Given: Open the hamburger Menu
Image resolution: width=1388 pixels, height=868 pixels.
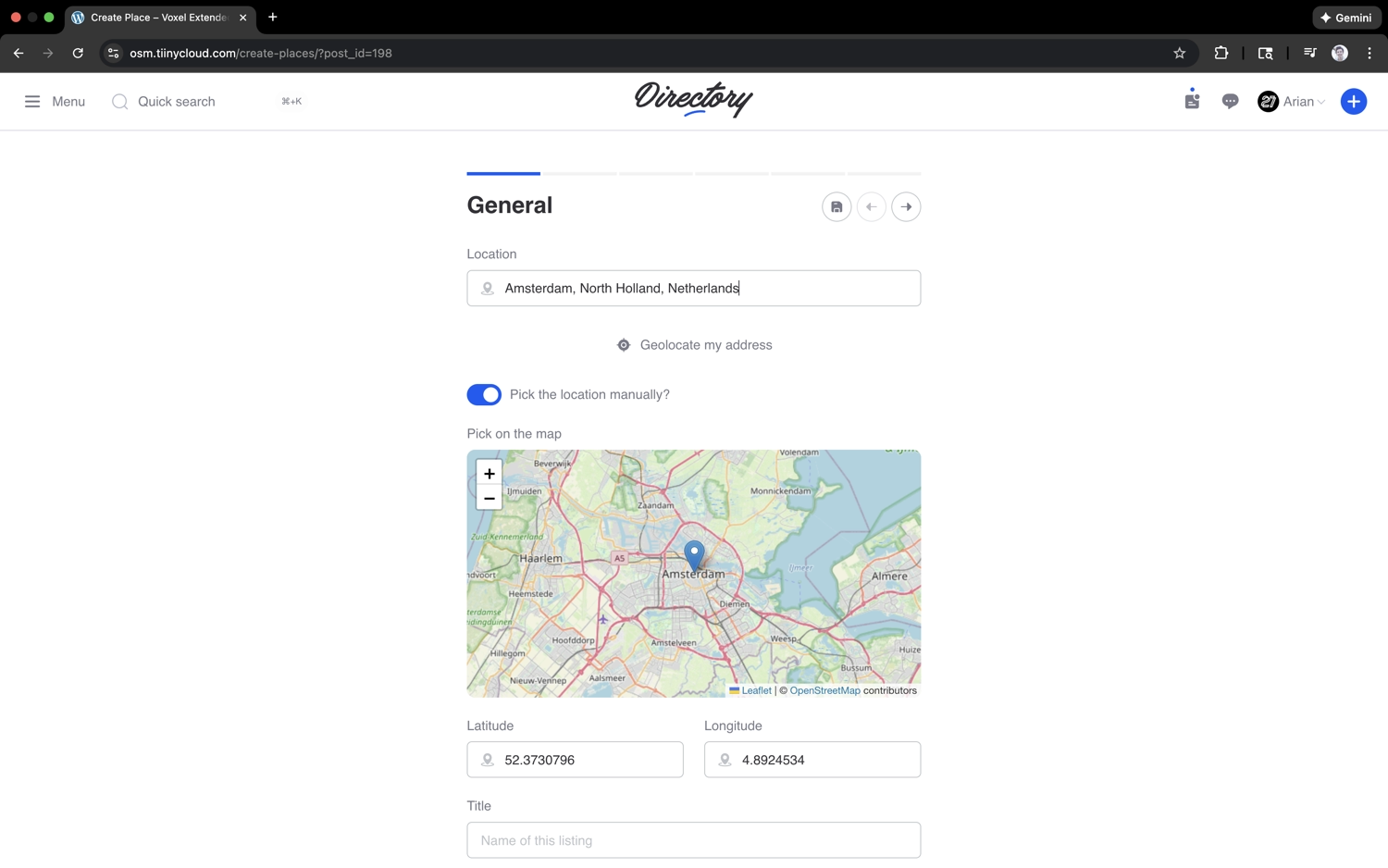Looking at the screenshot, I should click(54, 102).
